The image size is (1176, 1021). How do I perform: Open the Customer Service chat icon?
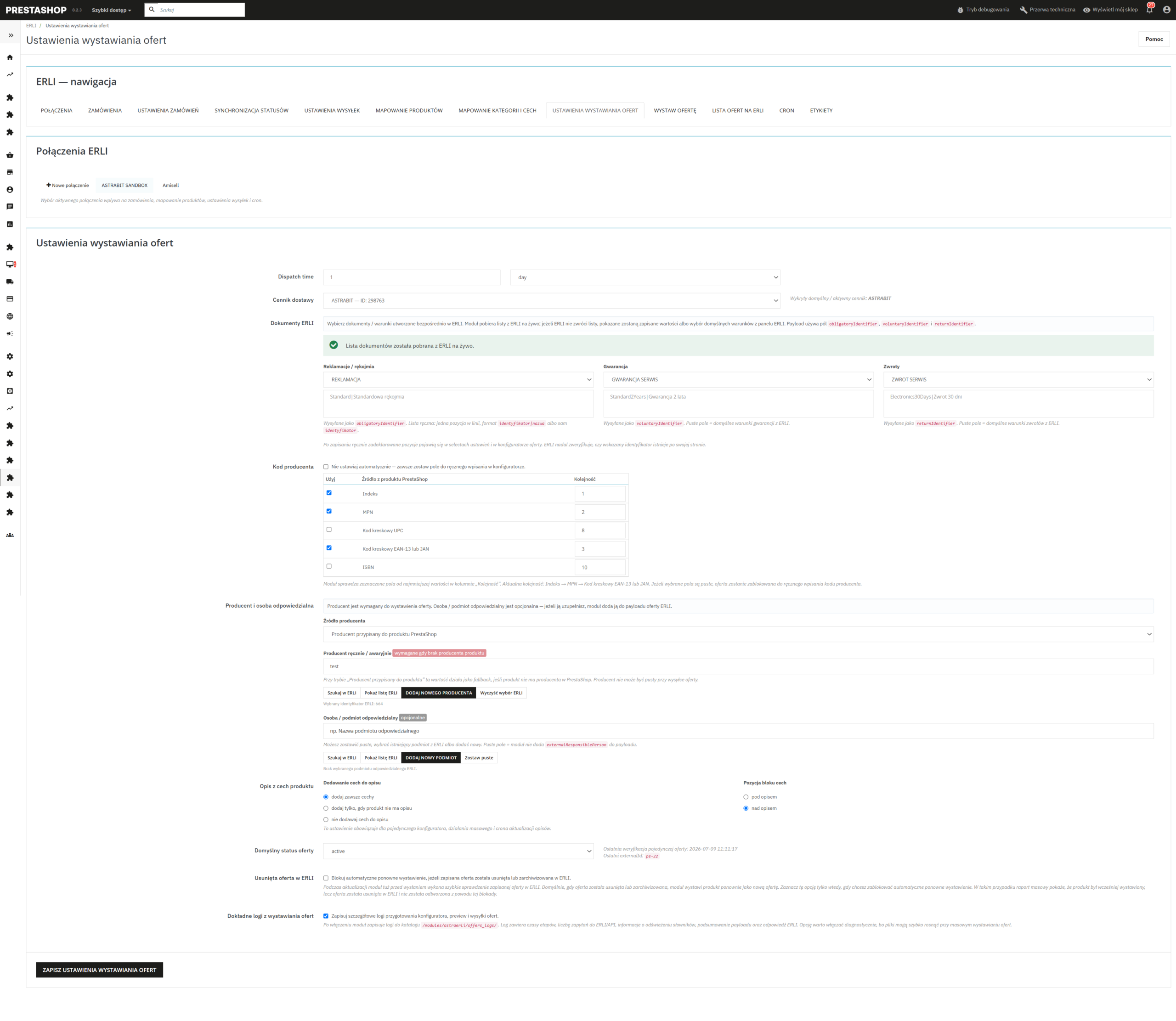(x=10, y=207)
